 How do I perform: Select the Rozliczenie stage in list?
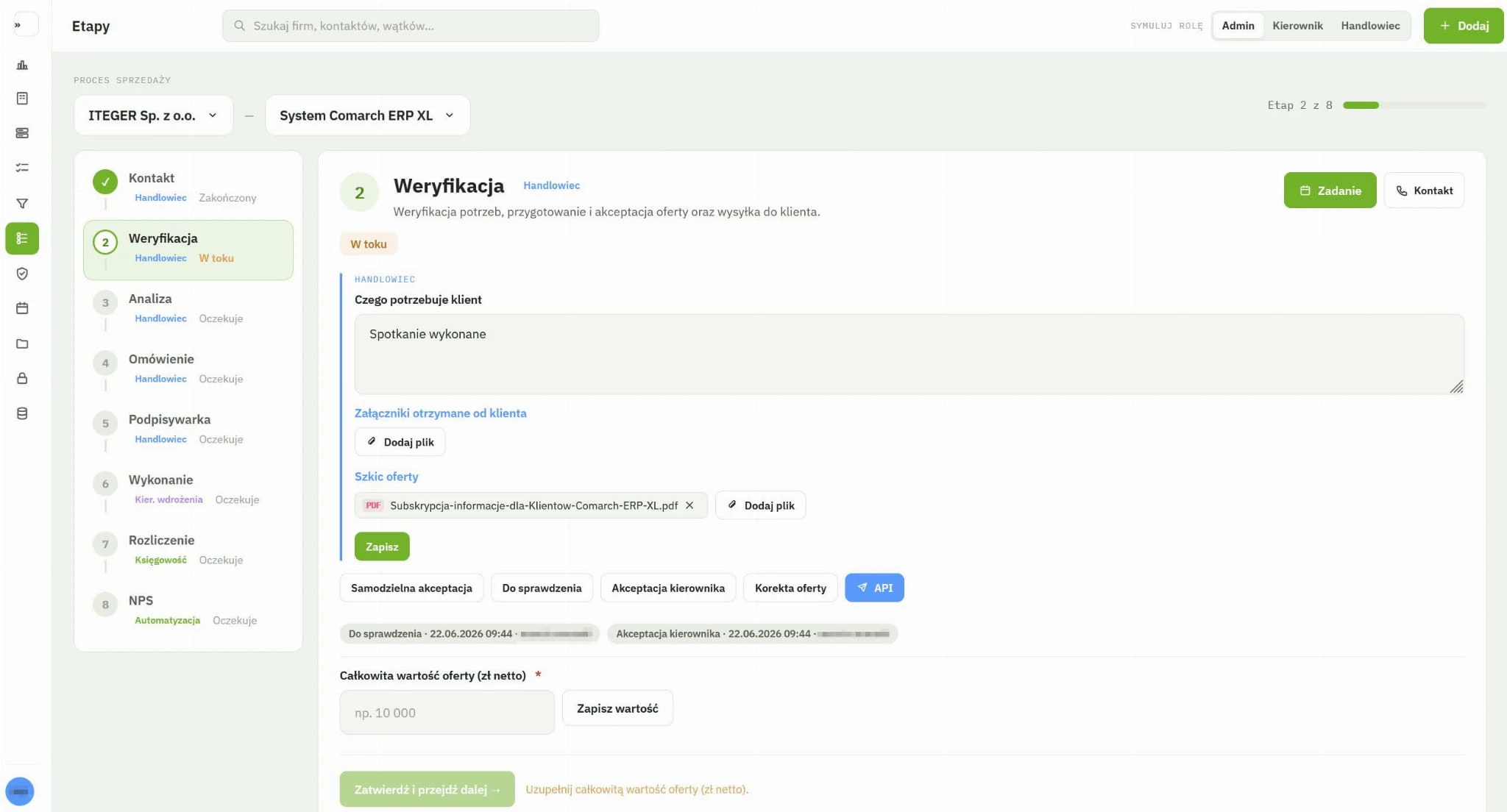188,549
